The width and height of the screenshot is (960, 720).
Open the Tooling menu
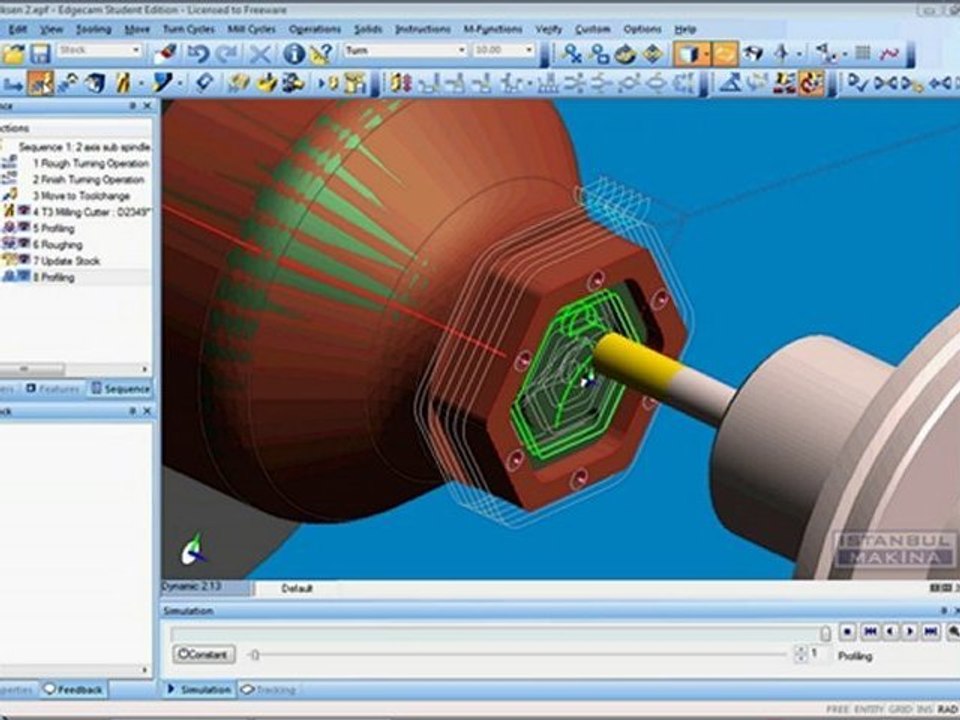pos(93,29)
